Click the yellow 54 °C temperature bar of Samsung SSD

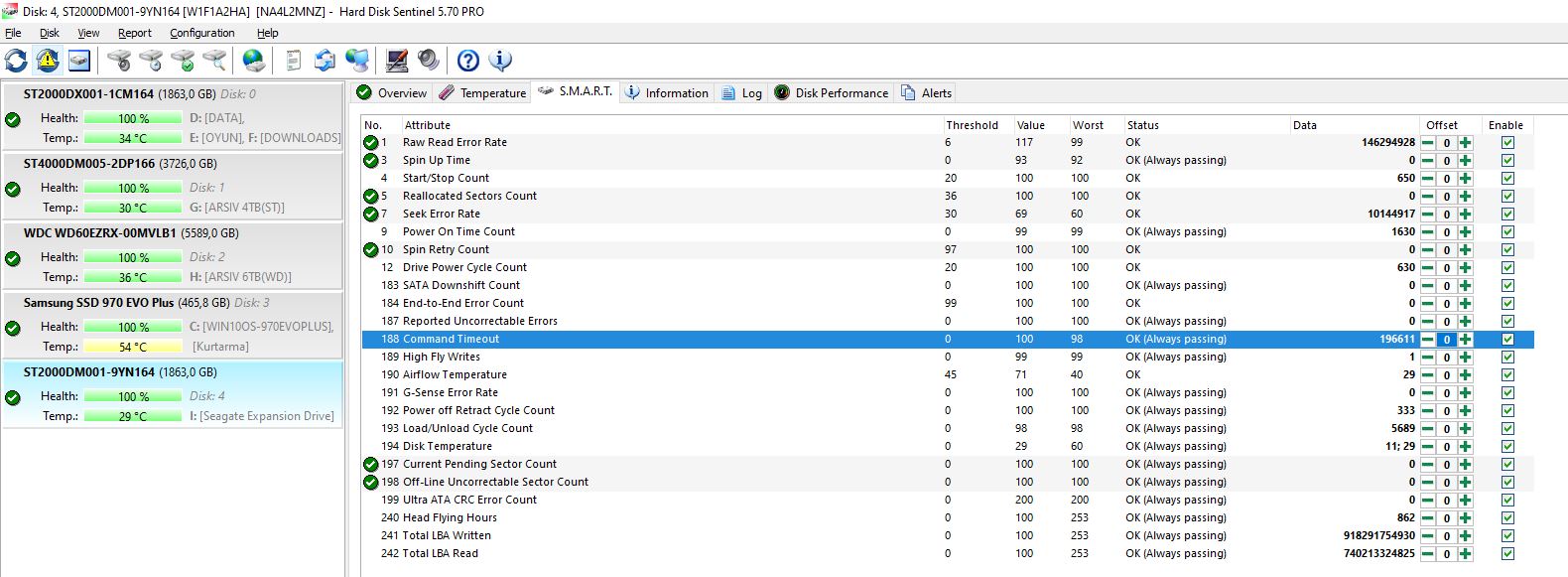133,347
